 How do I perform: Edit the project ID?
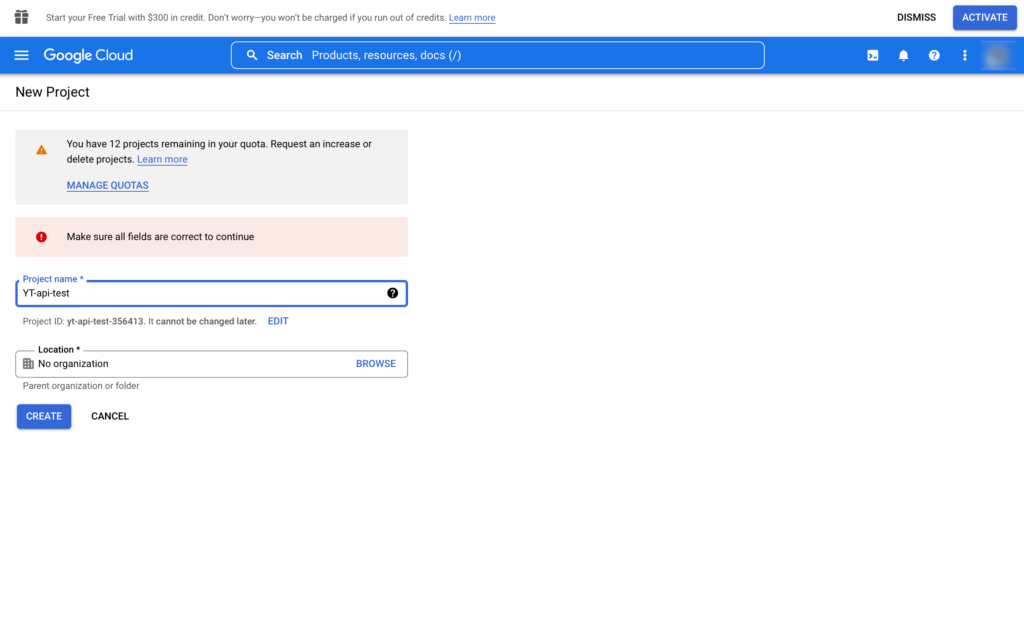tap(278, 321)
